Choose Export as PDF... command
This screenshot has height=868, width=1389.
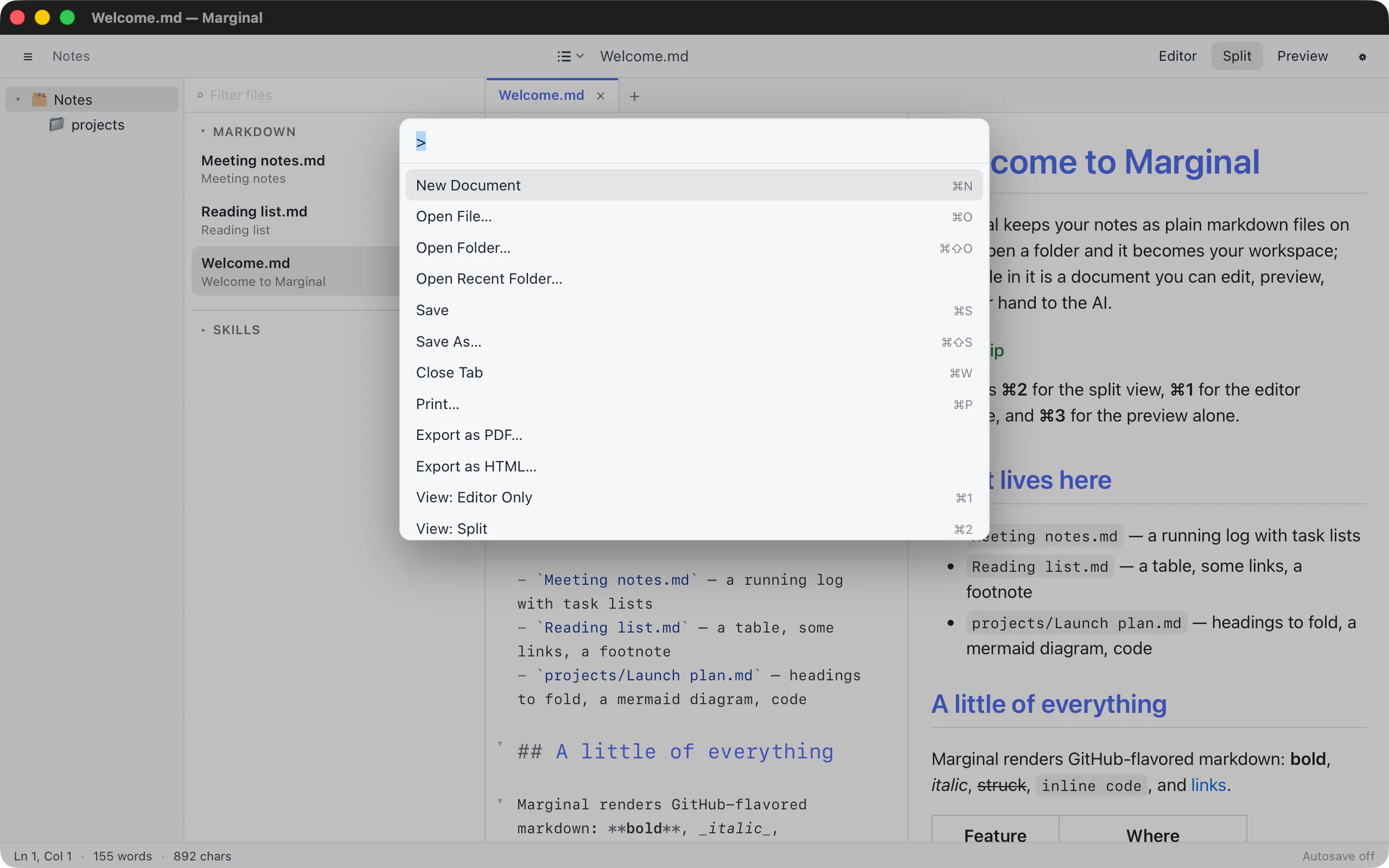click(694, 435)
